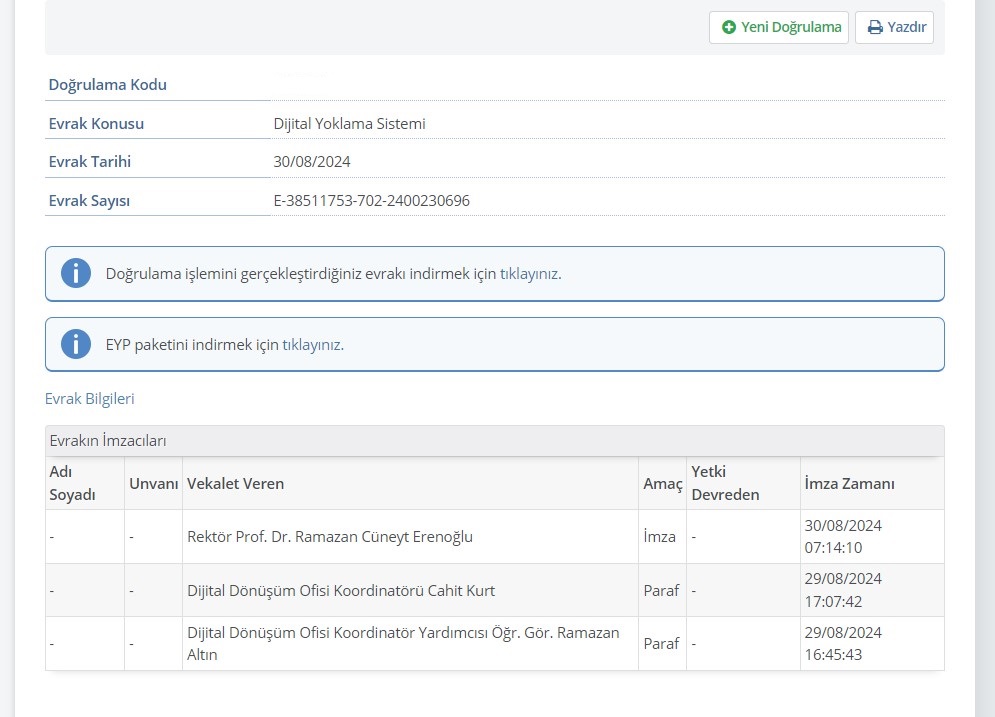The image size is (995, 717).
Task: Click the İmza Zamanı column header
Action: [849, 484]
